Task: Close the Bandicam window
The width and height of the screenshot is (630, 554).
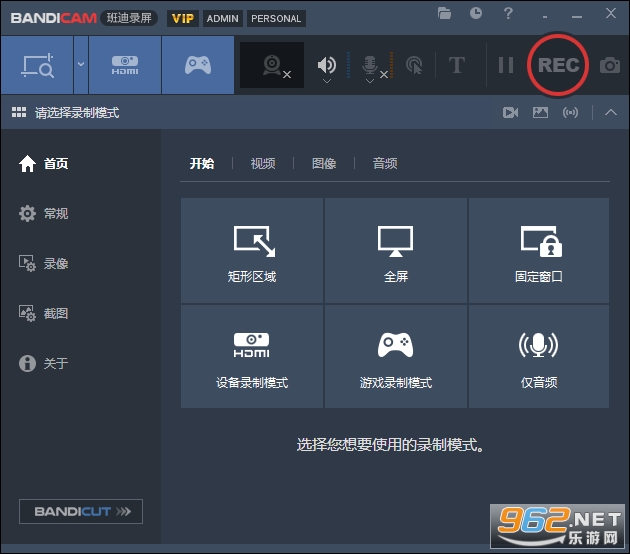Action: (x=611, y=13)
